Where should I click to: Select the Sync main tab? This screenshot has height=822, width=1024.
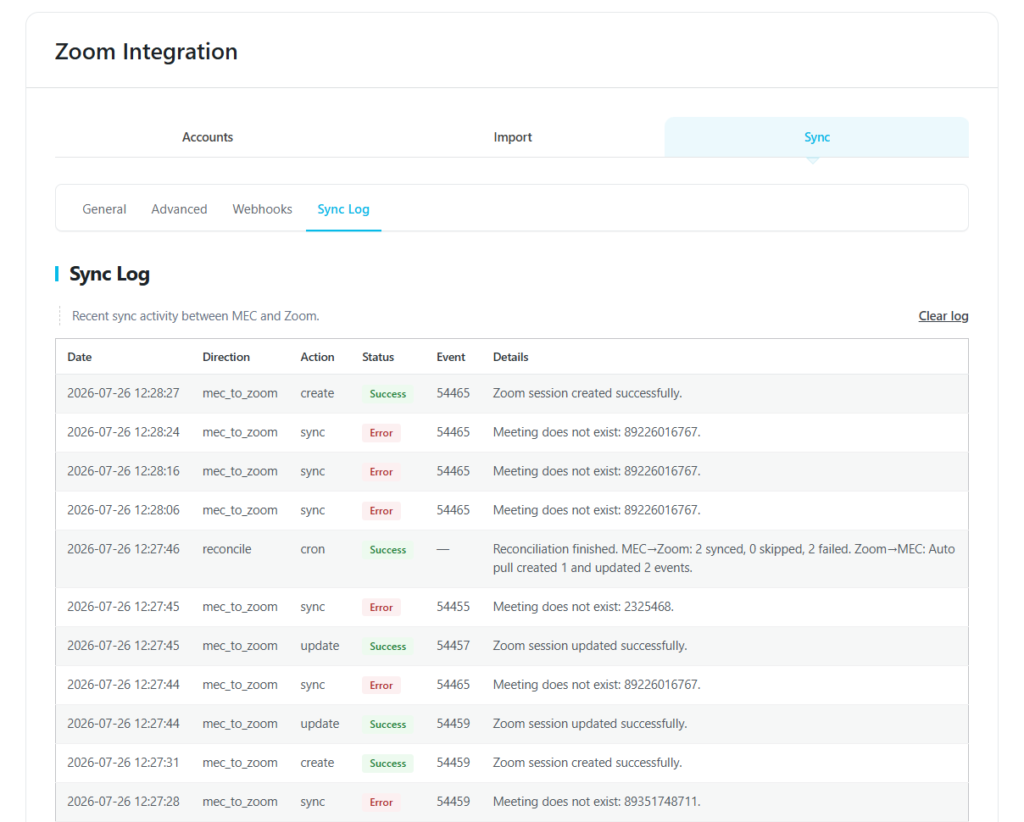[816, 137]
